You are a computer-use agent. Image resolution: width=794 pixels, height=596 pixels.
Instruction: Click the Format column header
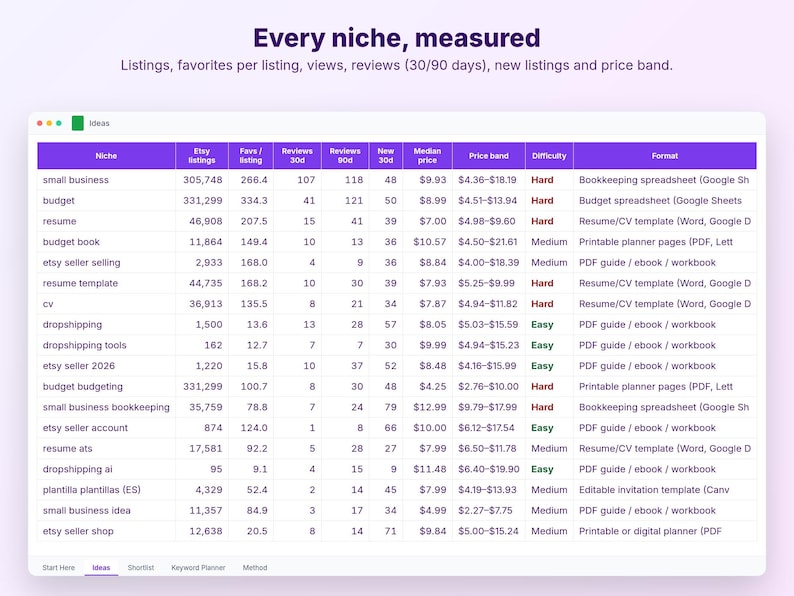click(x=665, y=156)
